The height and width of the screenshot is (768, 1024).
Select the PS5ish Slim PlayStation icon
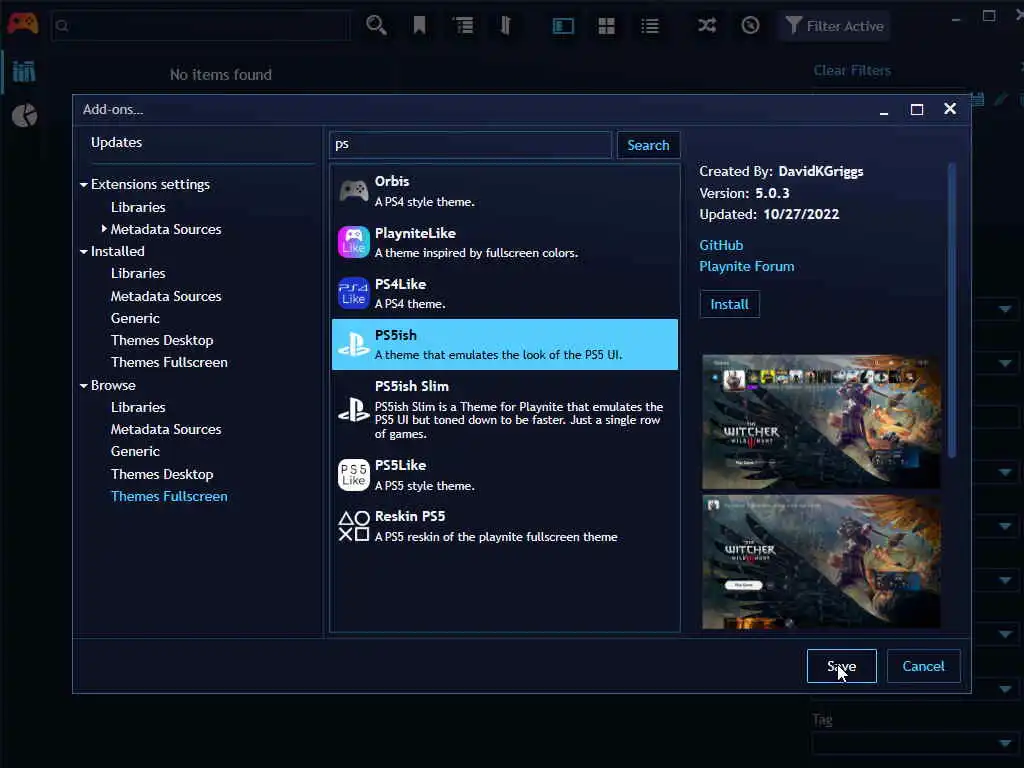353,409
